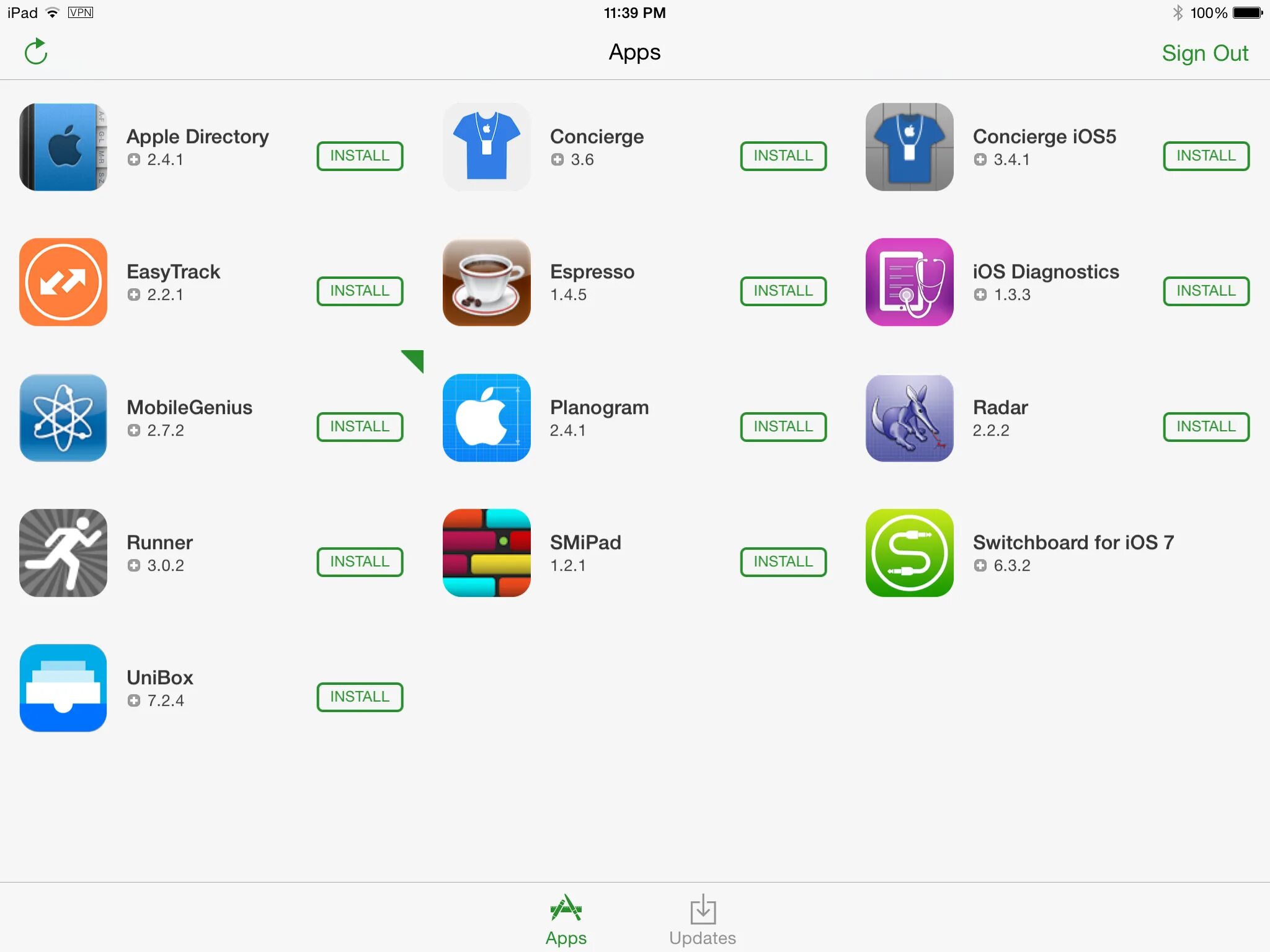
Task: Open the UniBox inbox tray icon
Action: pyautogui.click(x=63, y=688)
